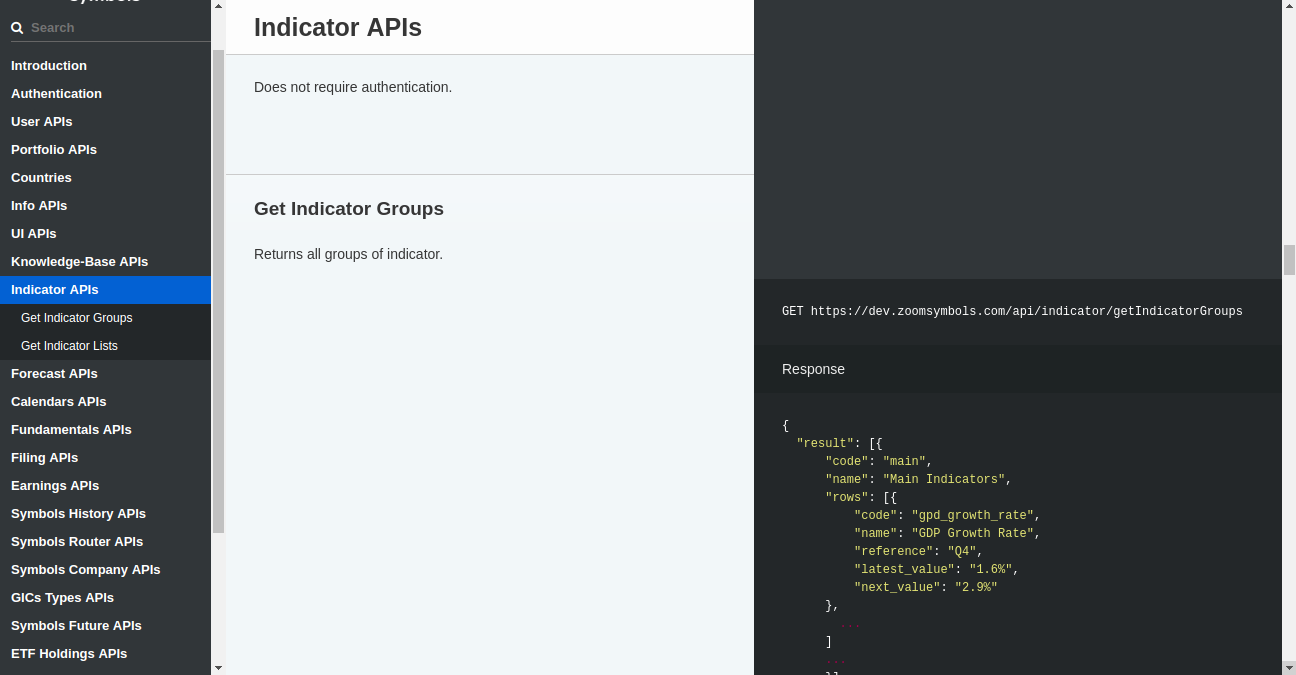This screenshot has width=1296, height=675.
Task: Click the search magnifier icon
Action: tap(17, 28)
